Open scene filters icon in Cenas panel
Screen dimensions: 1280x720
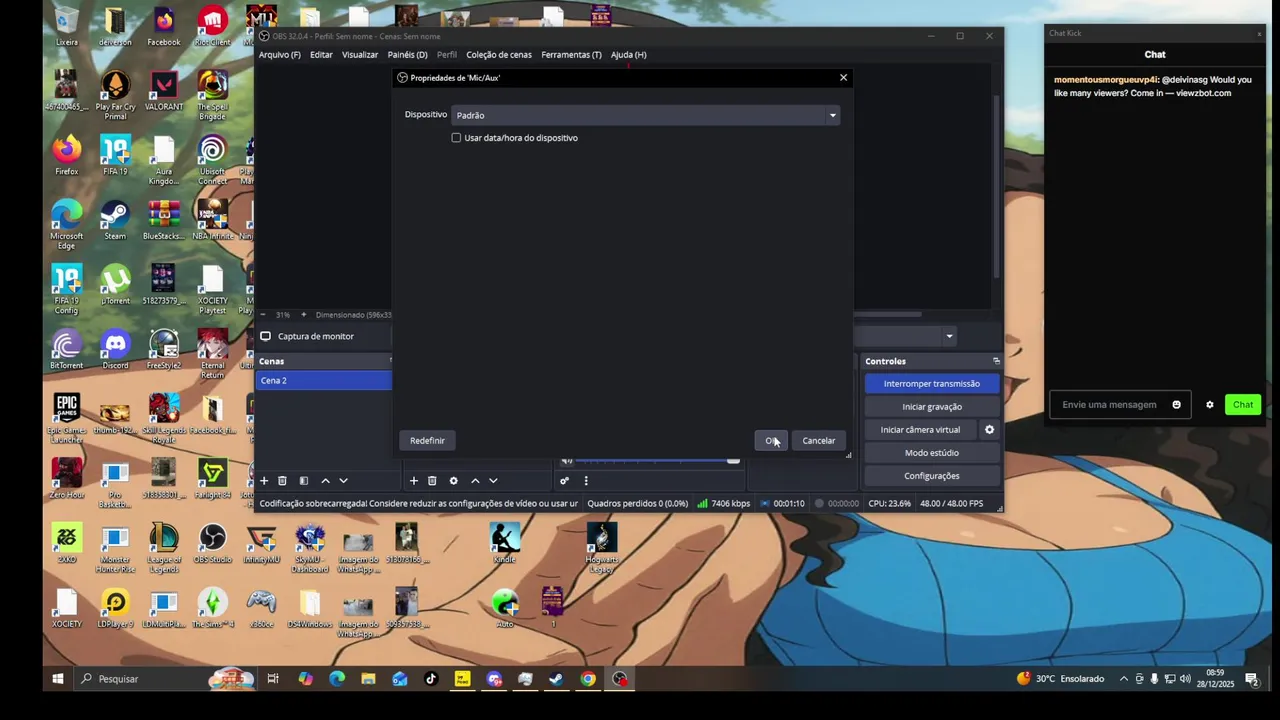click(x=304, y=481)
